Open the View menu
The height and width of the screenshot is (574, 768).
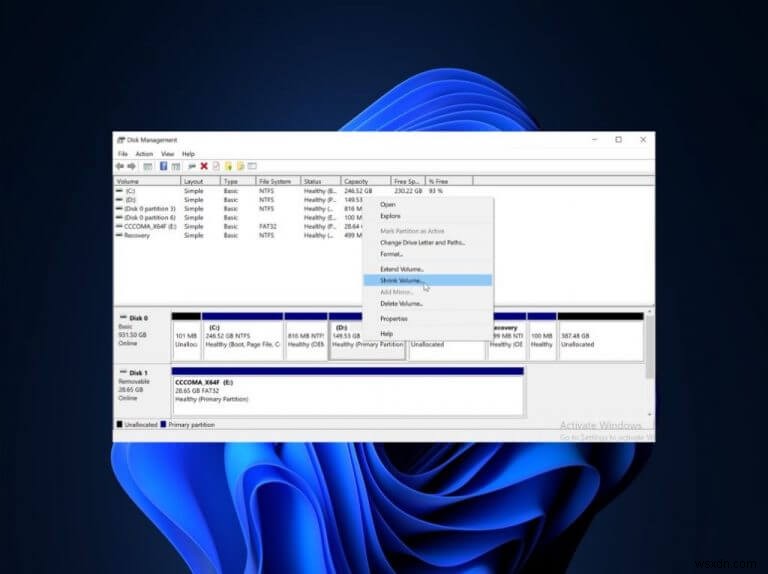click(168, 154)
